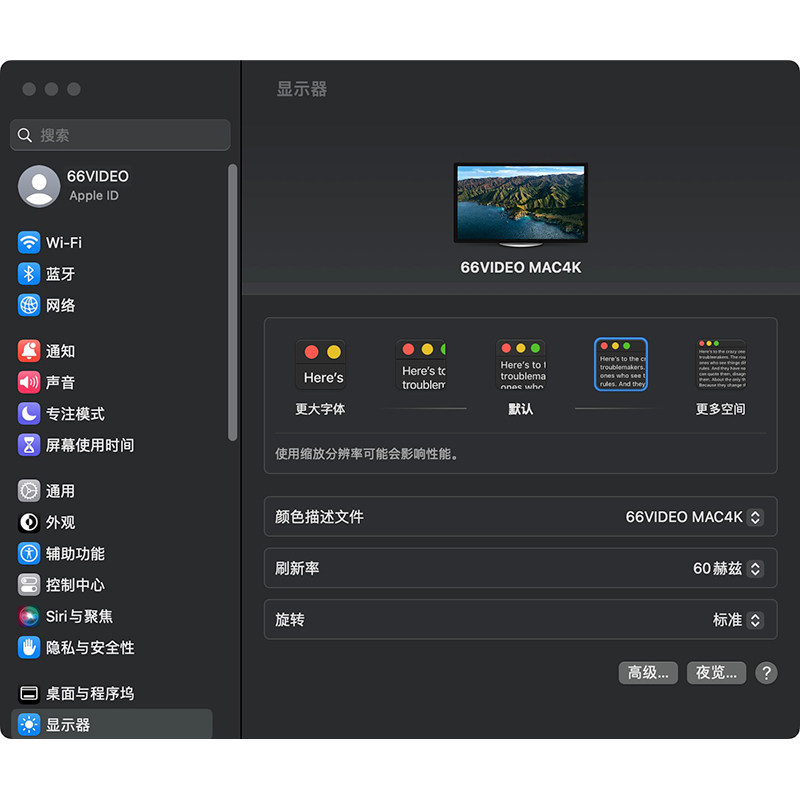800x800 pixels.
Task: Open the 66VIDEO Apple ID name link
Action: click(x=98, y=176)
